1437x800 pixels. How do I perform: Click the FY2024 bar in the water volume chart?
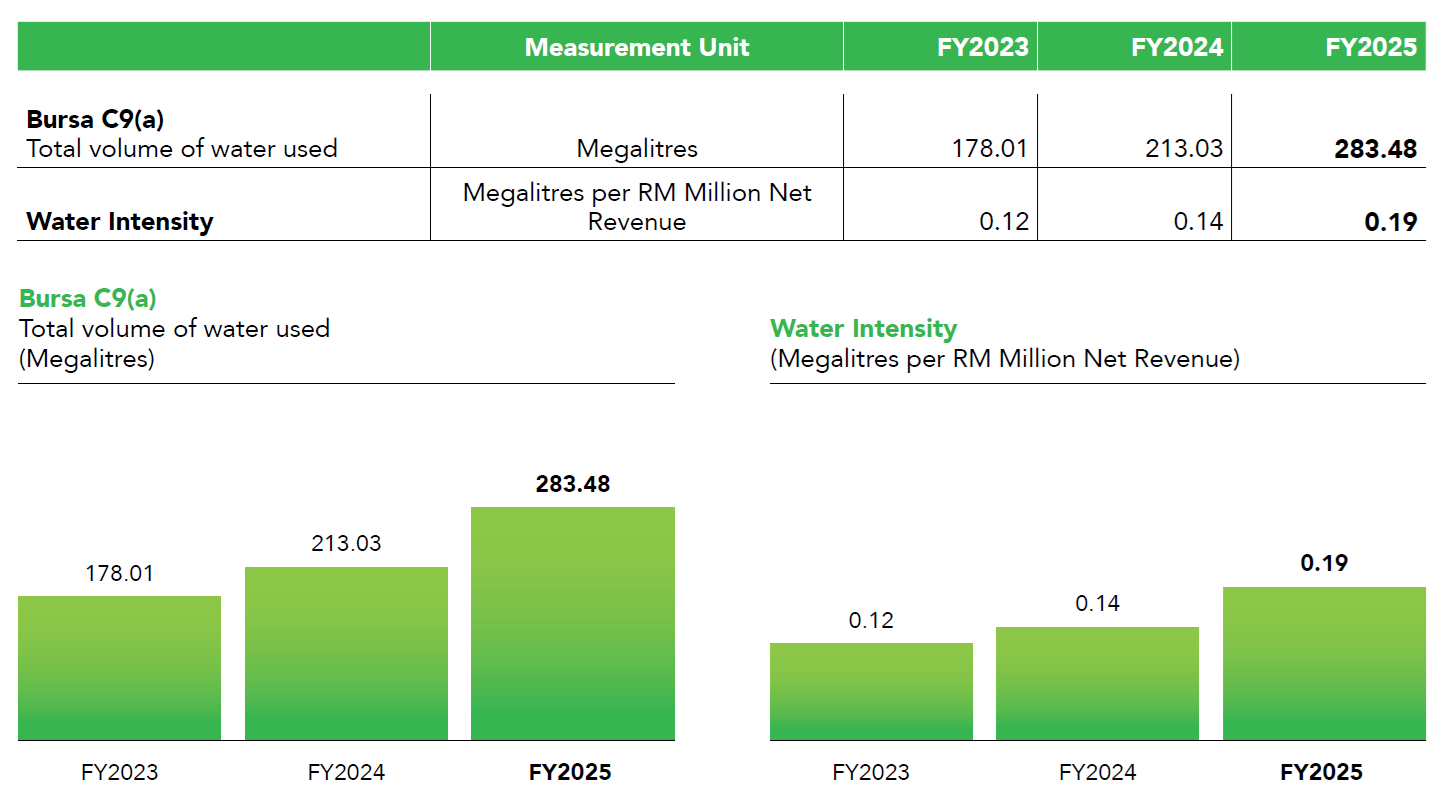pos(346,654)
